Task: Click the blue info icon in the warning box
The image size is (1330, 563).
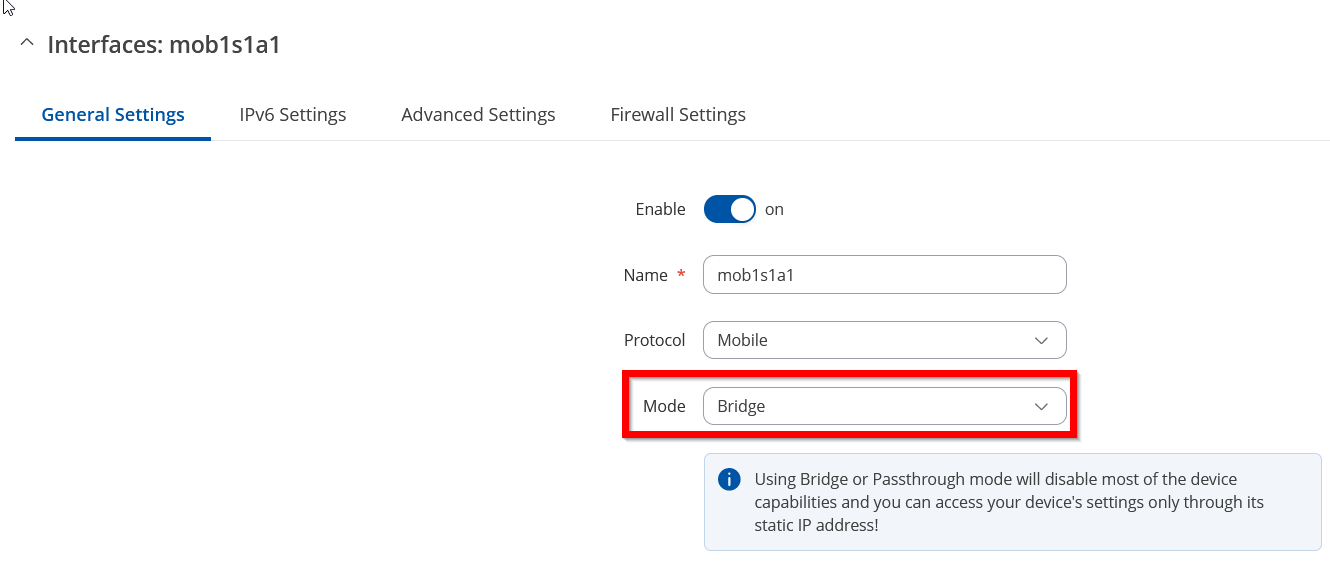Action: (x=730, y=479)
